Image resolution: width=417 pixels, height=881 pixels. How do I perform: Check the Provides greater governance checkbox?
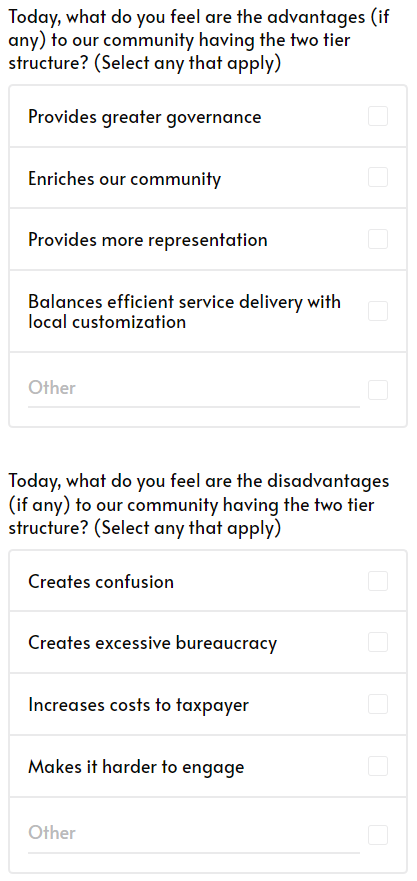coord(378,117)
